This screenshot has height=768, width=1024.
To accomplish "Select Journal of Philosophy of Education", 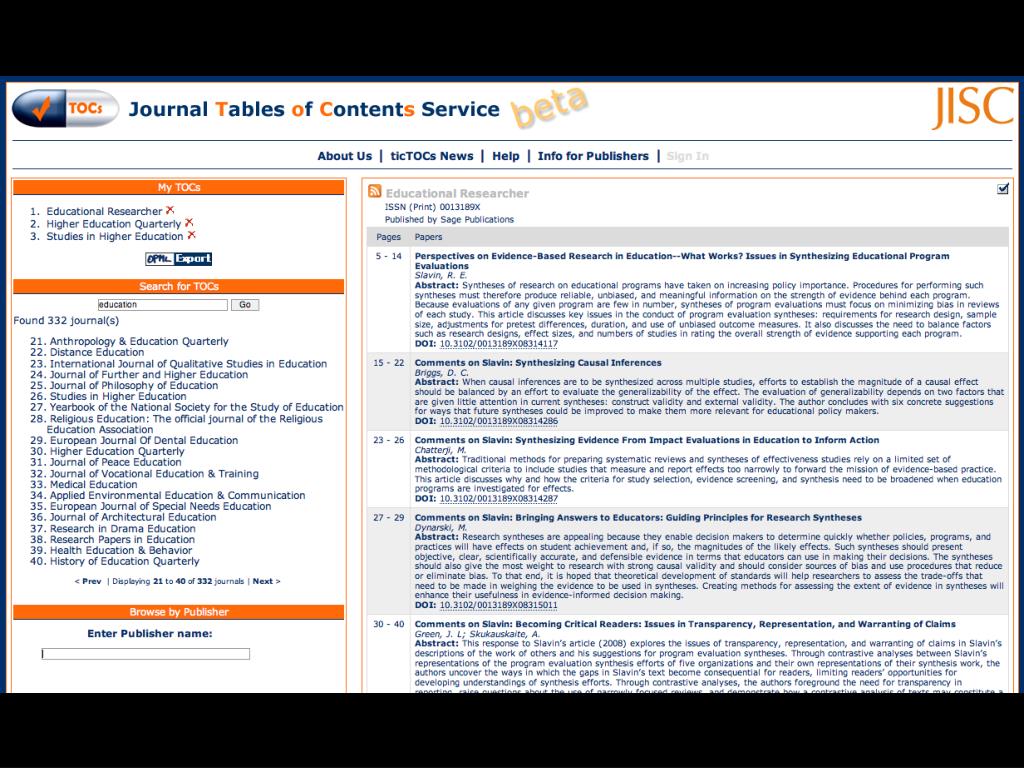I will coord(134,385).
